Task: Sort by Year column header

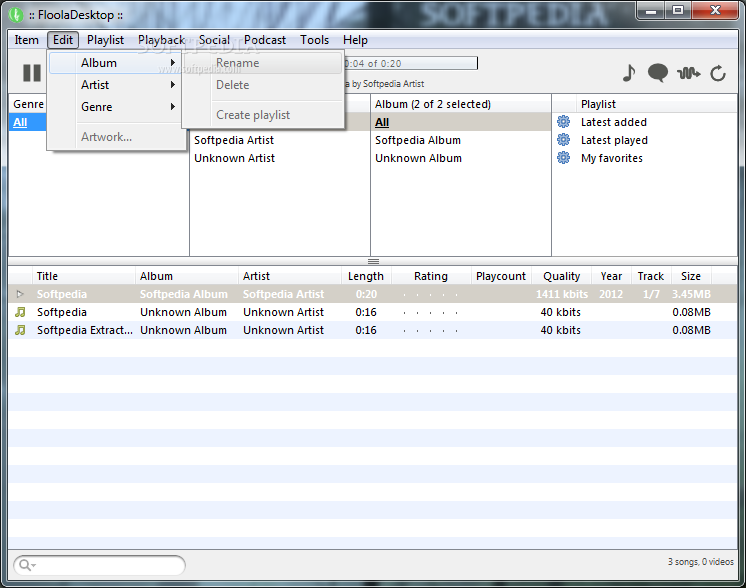Action: [611, 276]
